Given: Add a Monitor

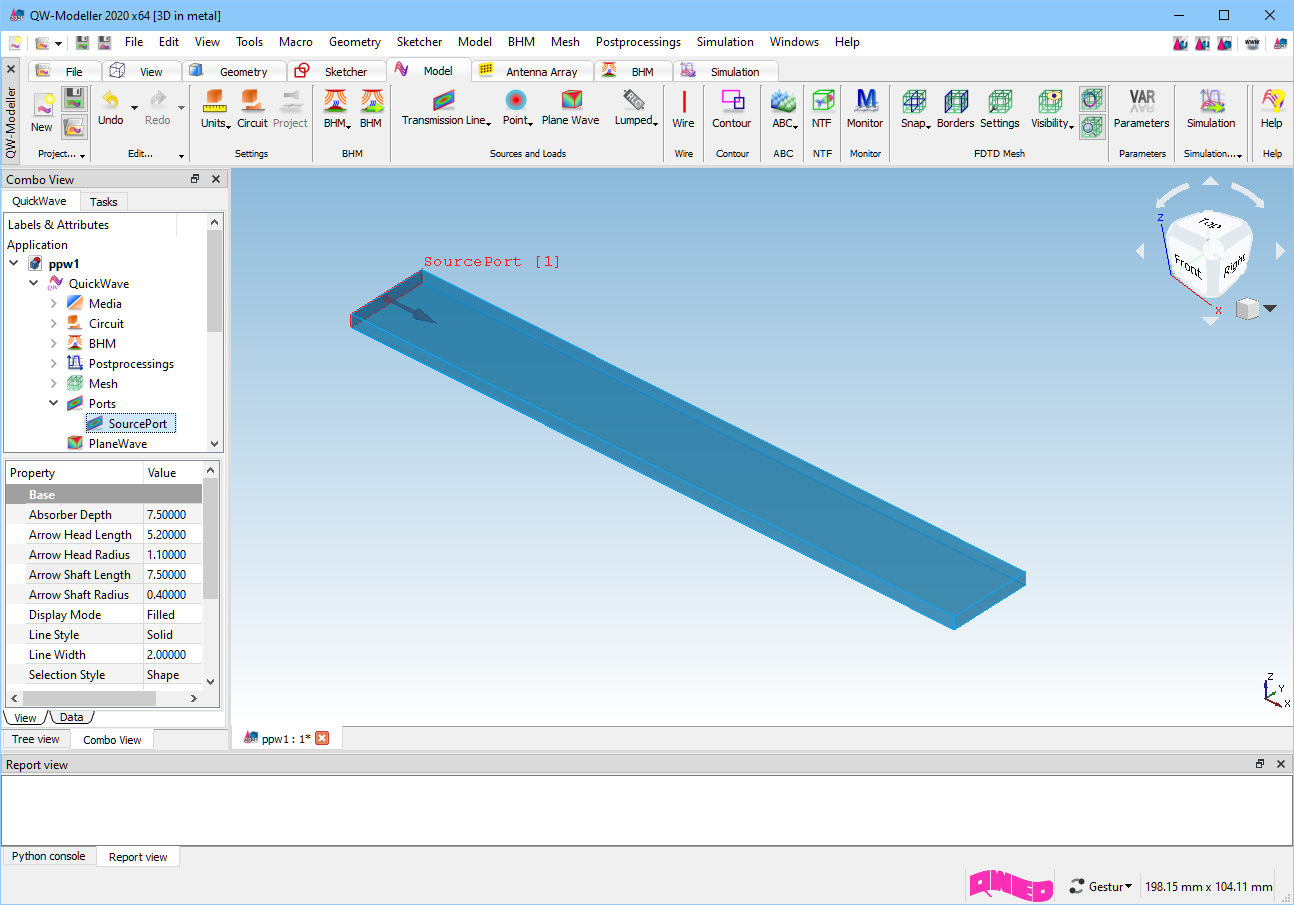Looking at the screenshot, I should (865, 110).
